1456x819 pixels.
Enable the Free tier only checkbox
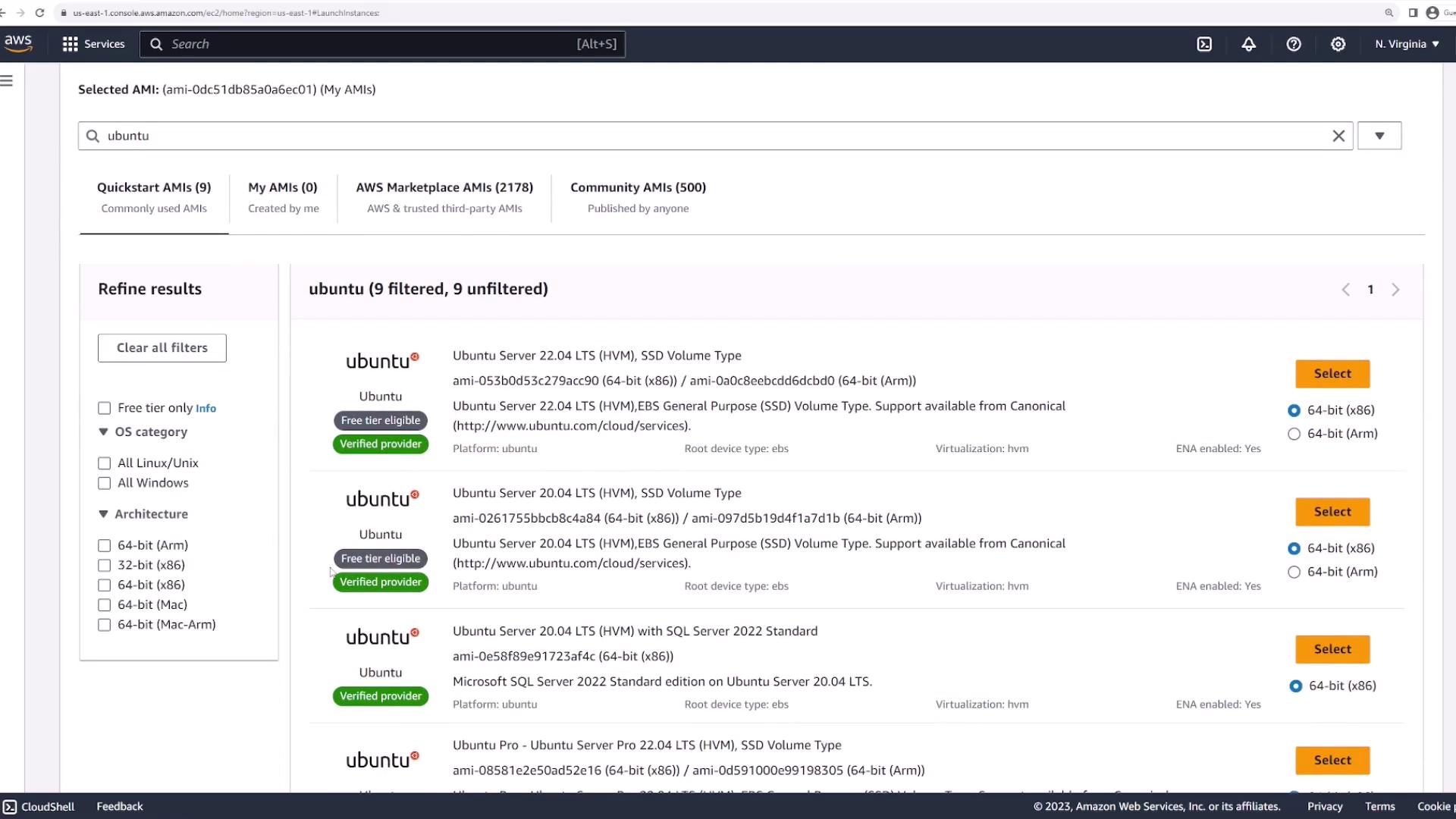[105, 408]
